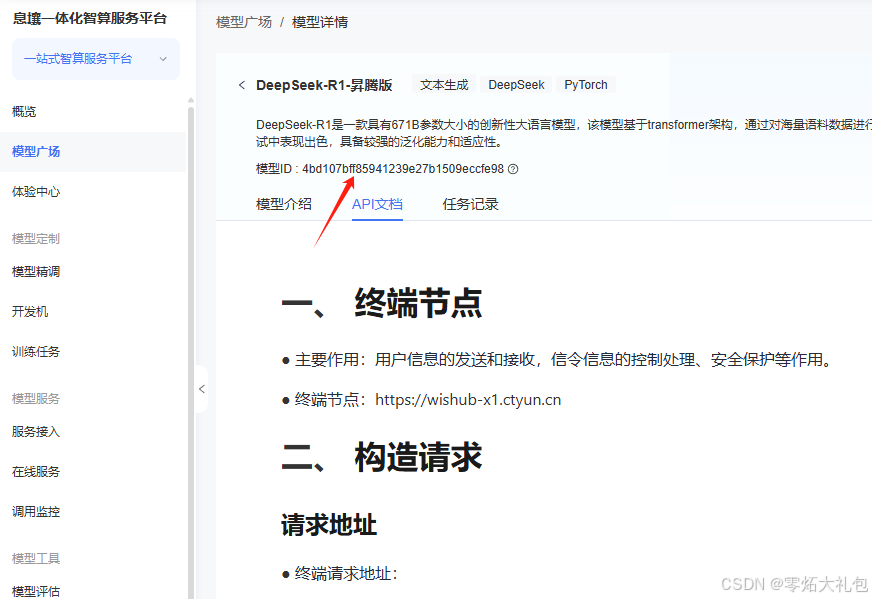Click the https://wishub-x1.ctyun.cn endpoint URL
Screen dimensions: 872x599
(x=468, y=400)
